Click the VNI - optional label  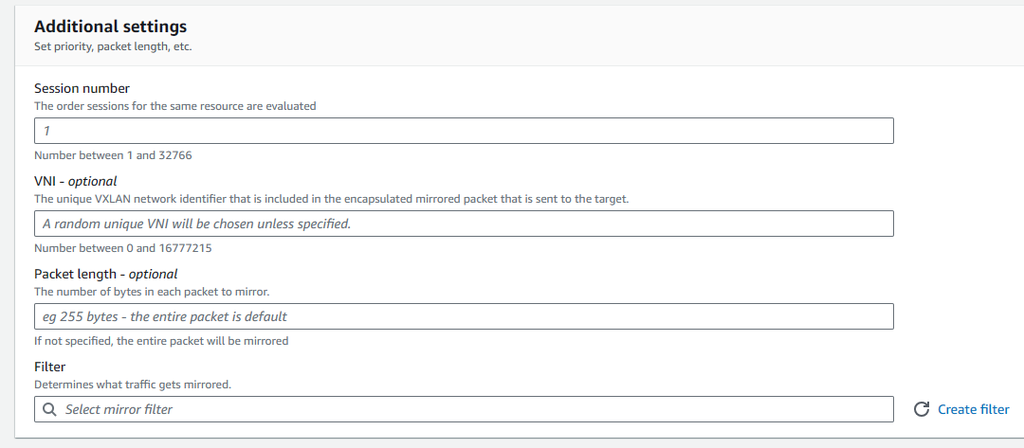click(x=76, y=181)
